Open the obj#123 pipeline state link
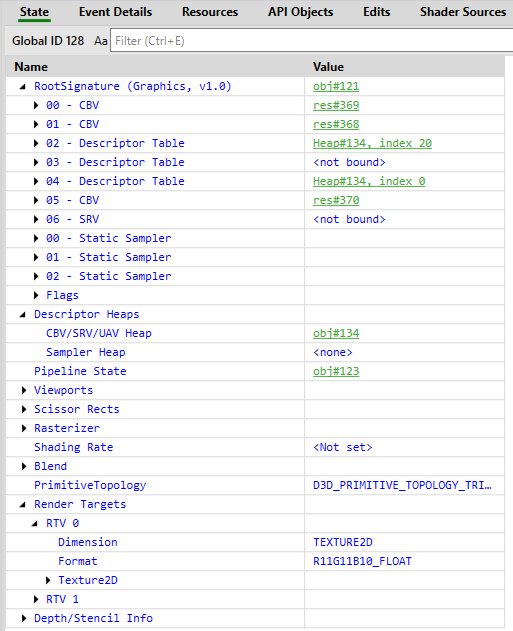The height and width of the screenshot is (631, 513). [x=336, y=371]
